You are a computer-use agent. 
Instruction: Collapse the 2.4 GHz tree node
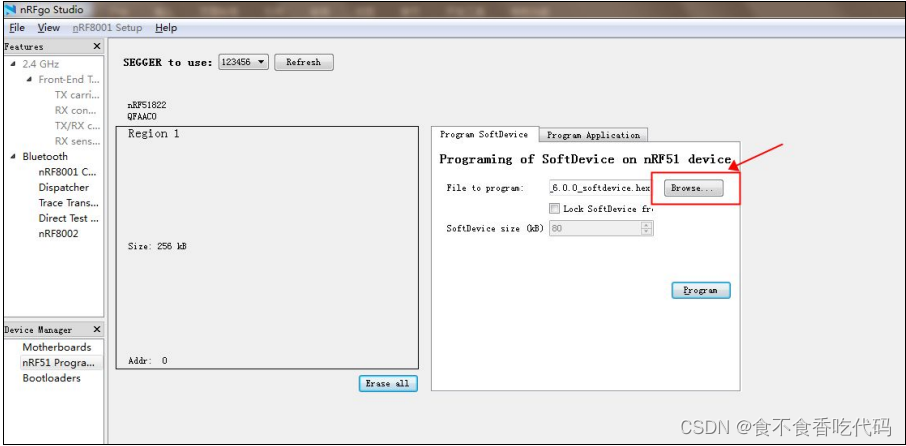[x=13, y=64]
